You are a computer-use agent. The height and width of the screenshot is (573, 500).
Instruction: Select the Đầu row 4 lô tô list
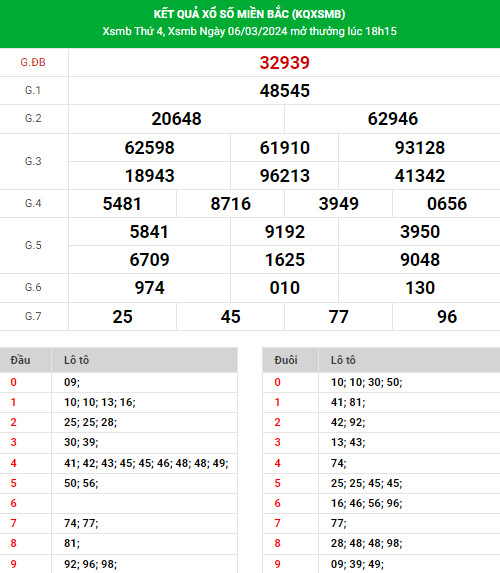click(x=146, y=463)
